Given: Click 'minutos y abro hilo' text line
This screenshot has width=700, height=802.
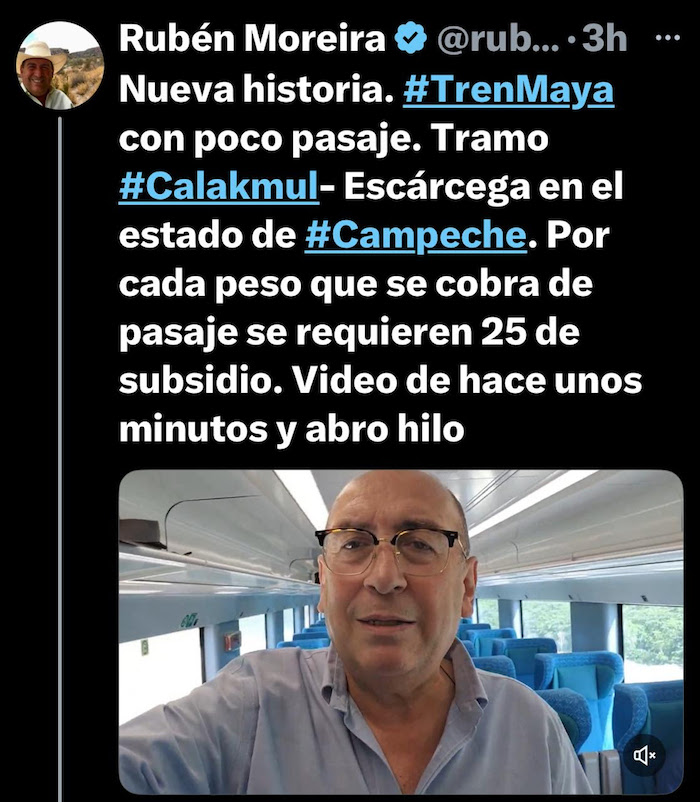Looking at the screenshot, I should tap(291, 429).
